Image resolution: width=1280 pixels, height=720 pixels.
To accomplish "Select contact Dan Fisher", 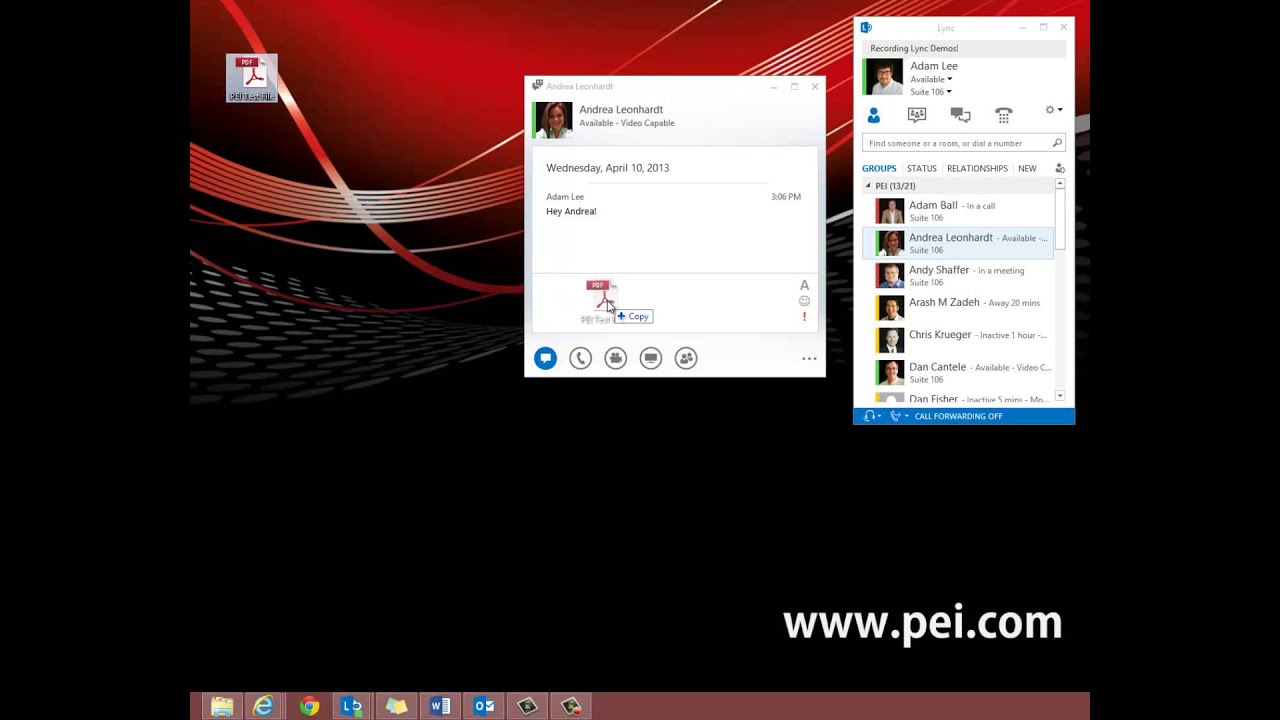I will coord(958,397).
